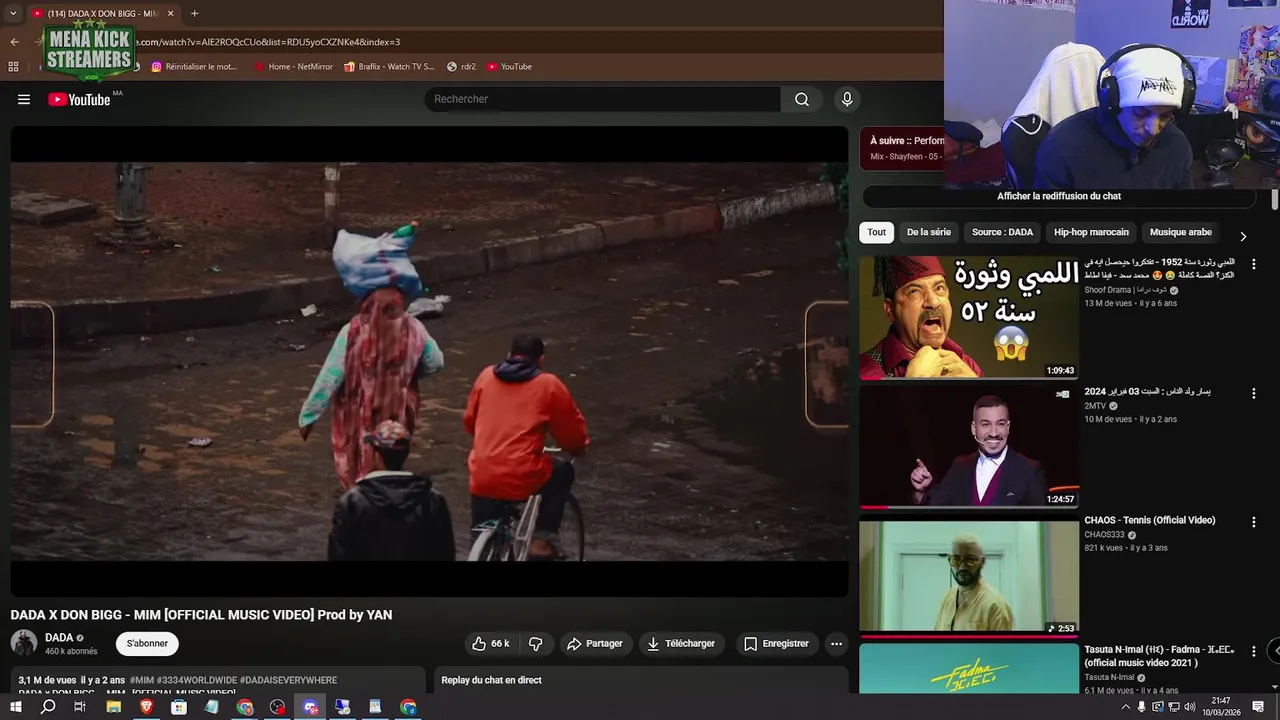This screenshot has width=1280, height=720.
Task: Go back with browser back arrow
Action: pyautogui.click(x=14, y=42)
